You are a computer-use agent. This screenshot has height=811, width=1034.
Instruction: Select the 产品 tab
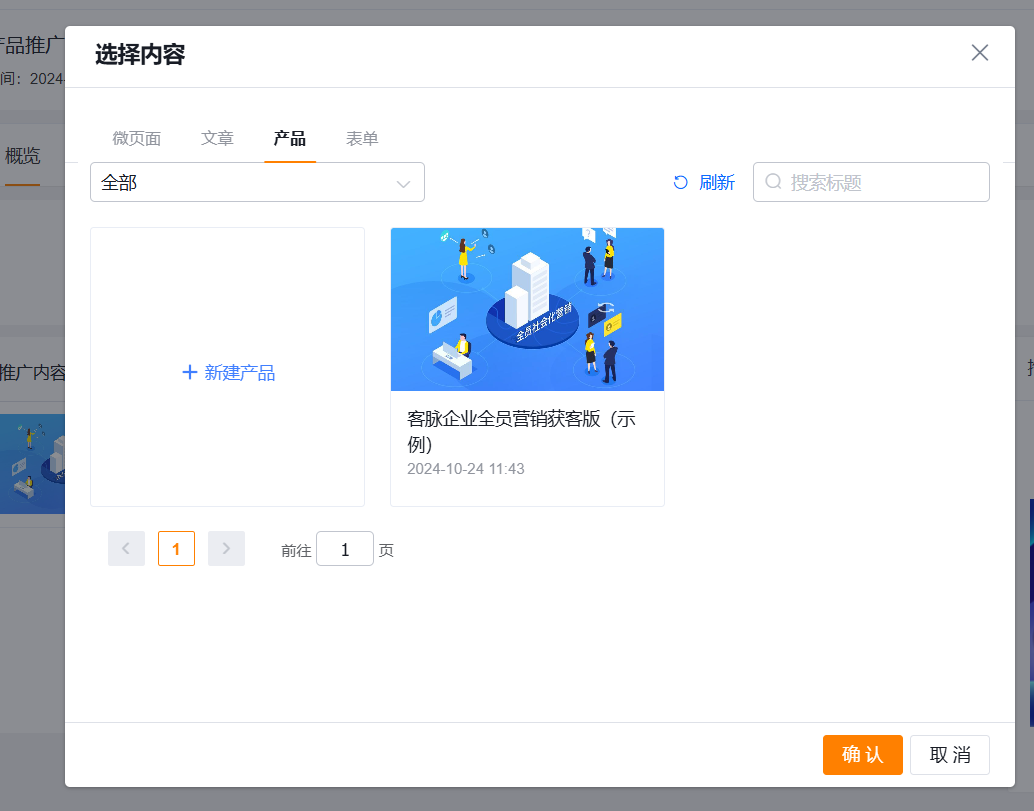(289, 138)
